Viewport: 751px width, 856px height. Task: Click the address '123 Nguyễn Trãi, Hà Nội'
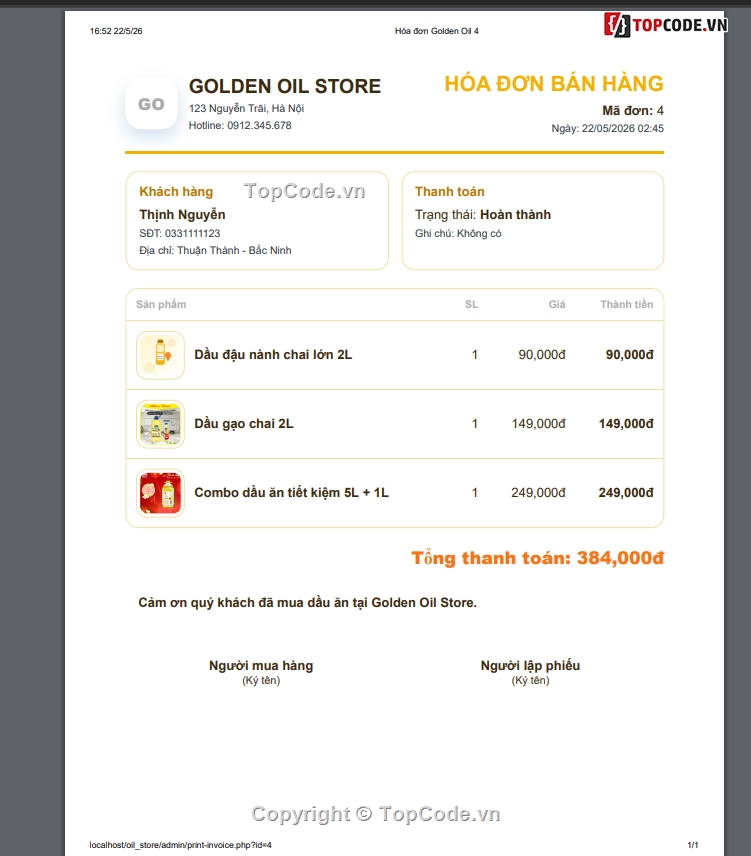tap(246, 109)
